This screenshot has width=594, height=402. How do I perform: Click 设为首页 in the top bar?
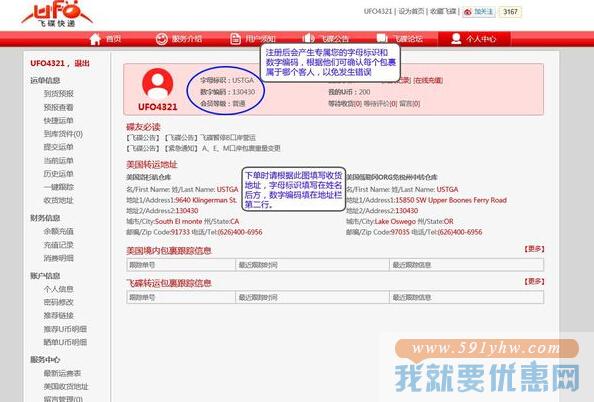[411, 11]
